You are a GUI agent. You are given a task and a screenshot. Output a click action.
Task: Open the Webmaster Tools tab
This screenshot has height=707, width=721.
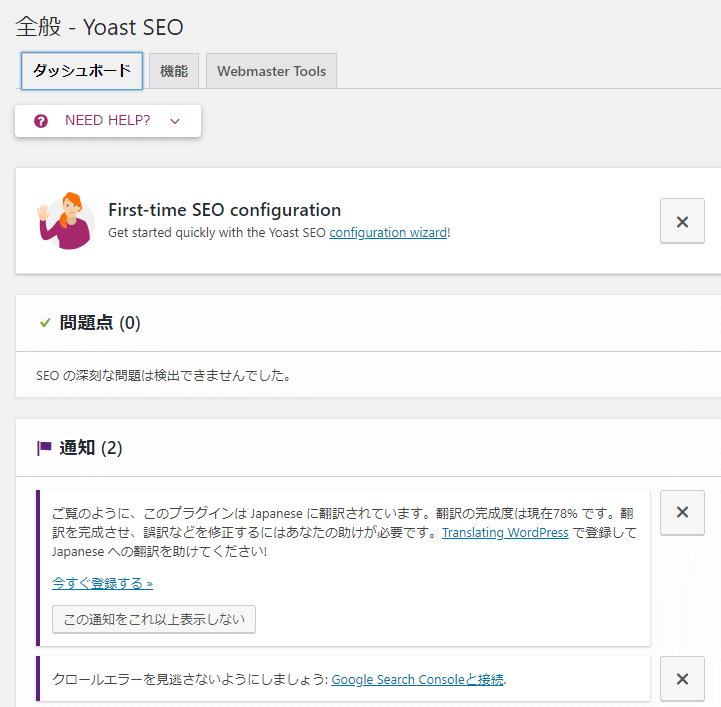pyautogui.click(x=271, y=71)
